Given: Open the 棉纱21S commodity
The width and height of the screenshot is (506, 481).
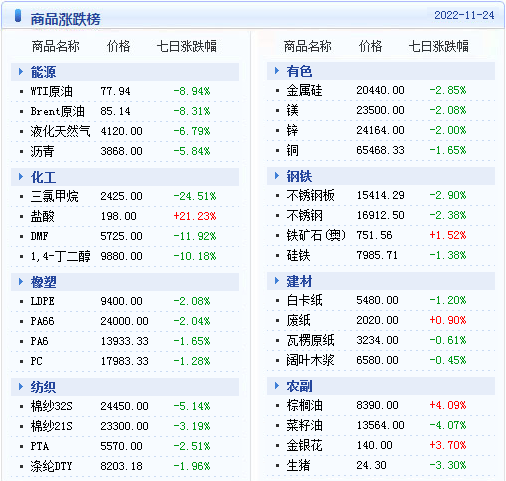Looking at the screenshot, I should pyautogui.click(x=51, y=426).
